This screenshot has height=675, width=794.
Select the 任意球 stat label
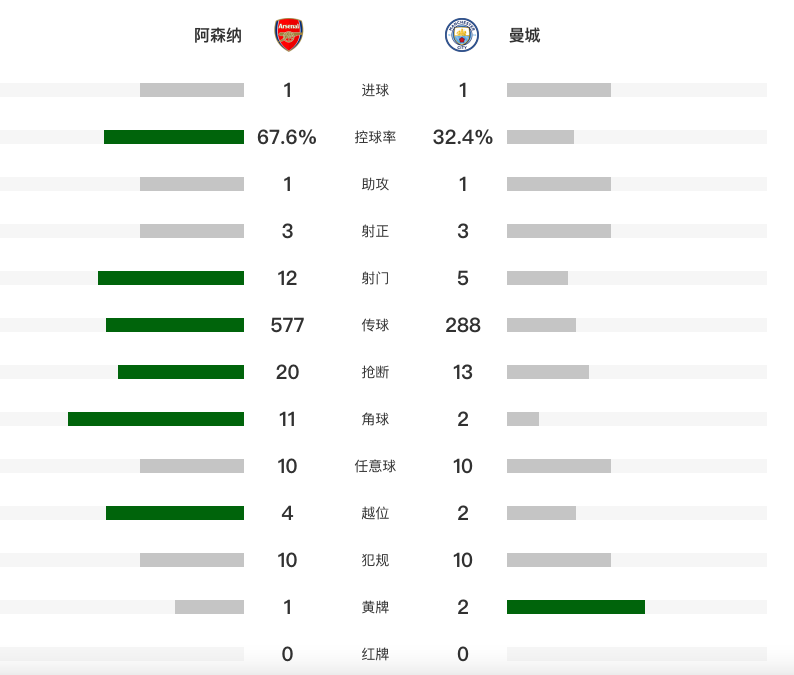click(375, 466)
